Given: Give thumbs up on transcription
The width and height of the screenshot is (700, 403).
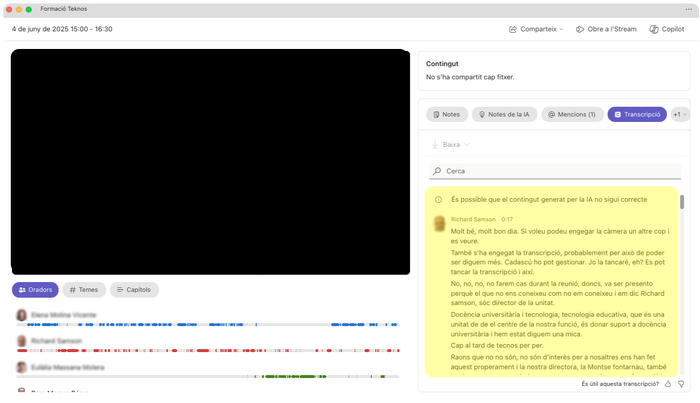Looking at the screenshot, I should [x=668, y=384].
